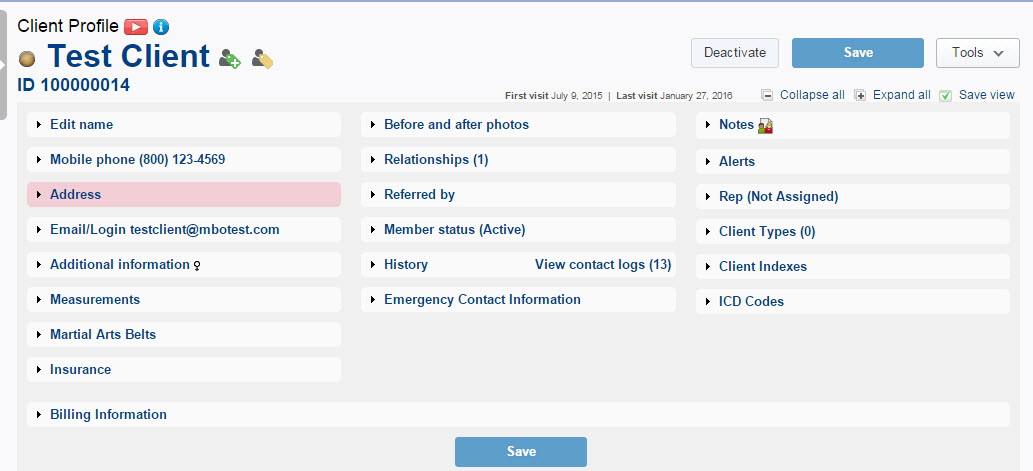This screenshot has width=1033, height=471.
Task: Expand the ICD Codes section
Action: tap(852, 302)
